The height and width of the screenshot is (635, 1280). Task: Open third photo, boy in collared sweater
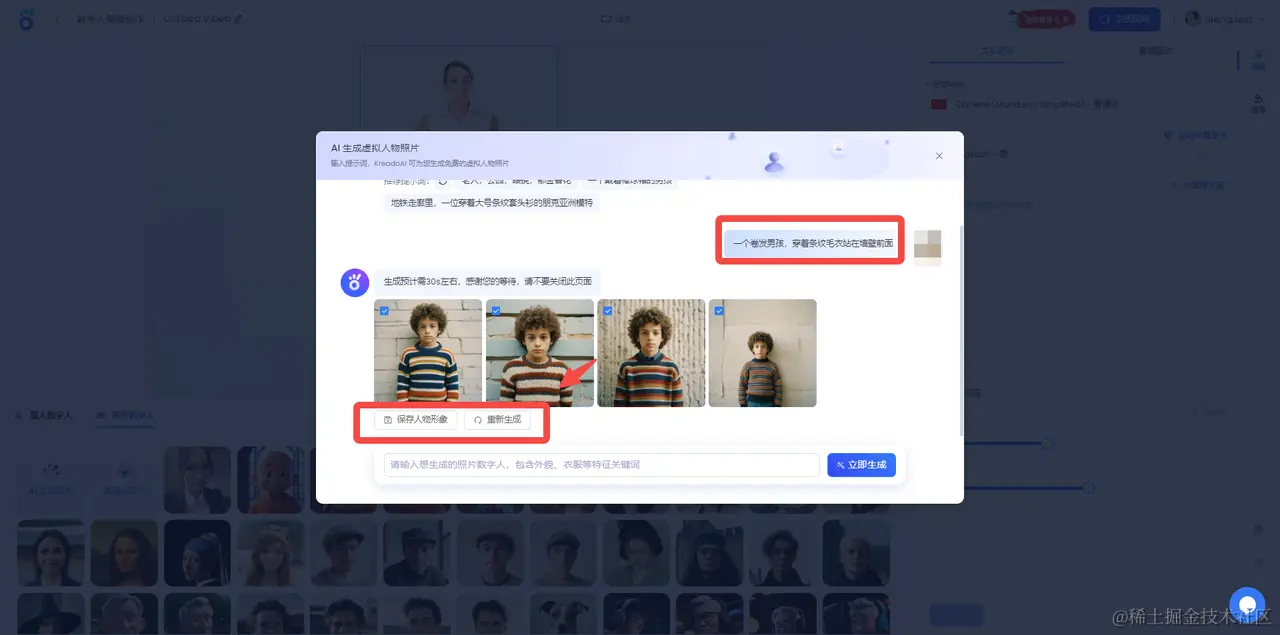point(651,353)
